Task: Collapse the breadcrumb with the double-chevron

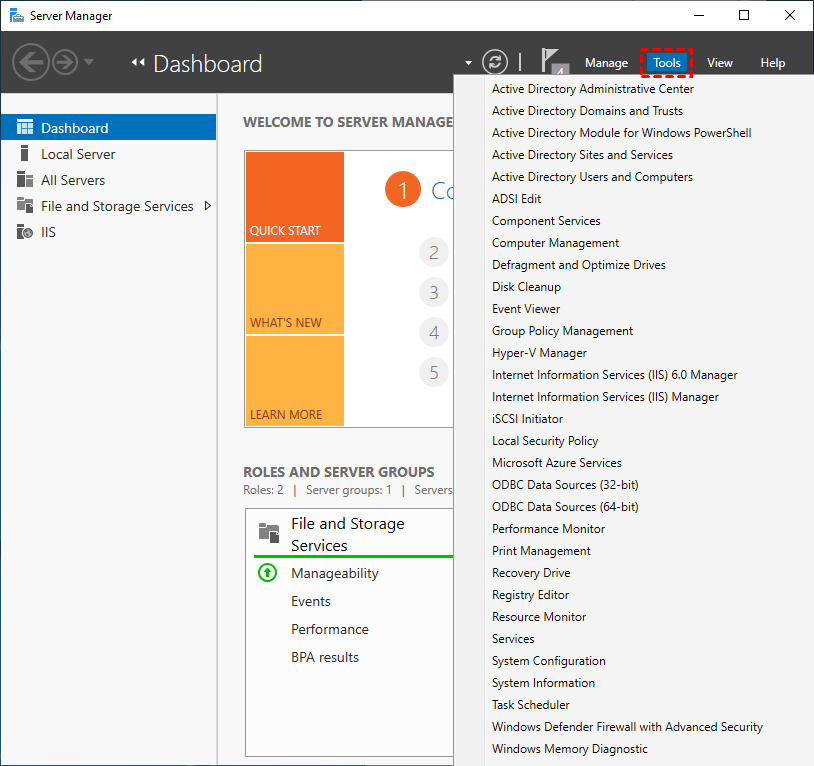Action: (137, 62)
